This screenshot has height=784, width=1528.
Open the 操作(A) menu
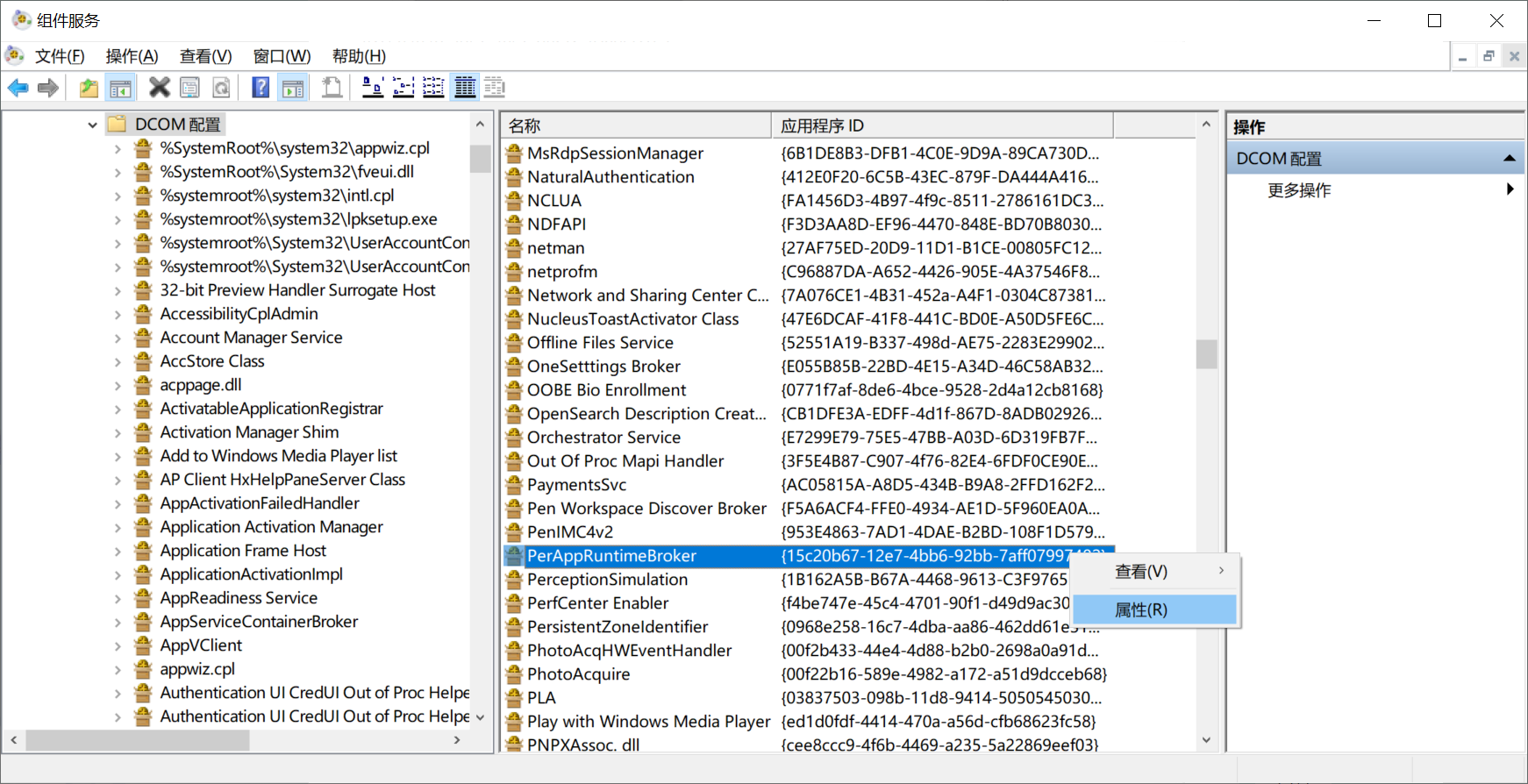[132, 56]
